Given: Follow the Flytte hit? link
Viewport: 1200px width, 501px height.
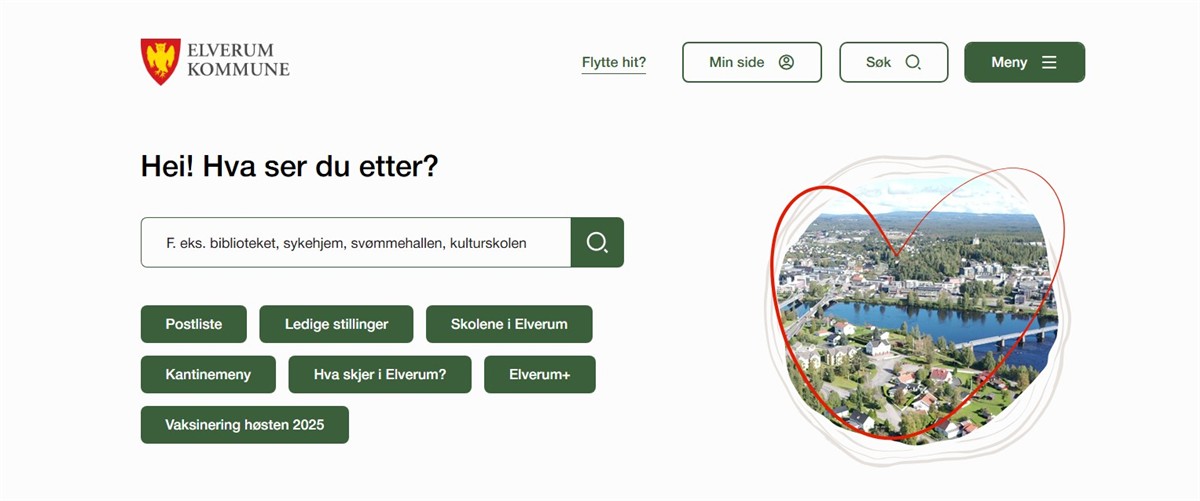Looking at the screenshot, I should pyautogui.click(x=614, y=62).
